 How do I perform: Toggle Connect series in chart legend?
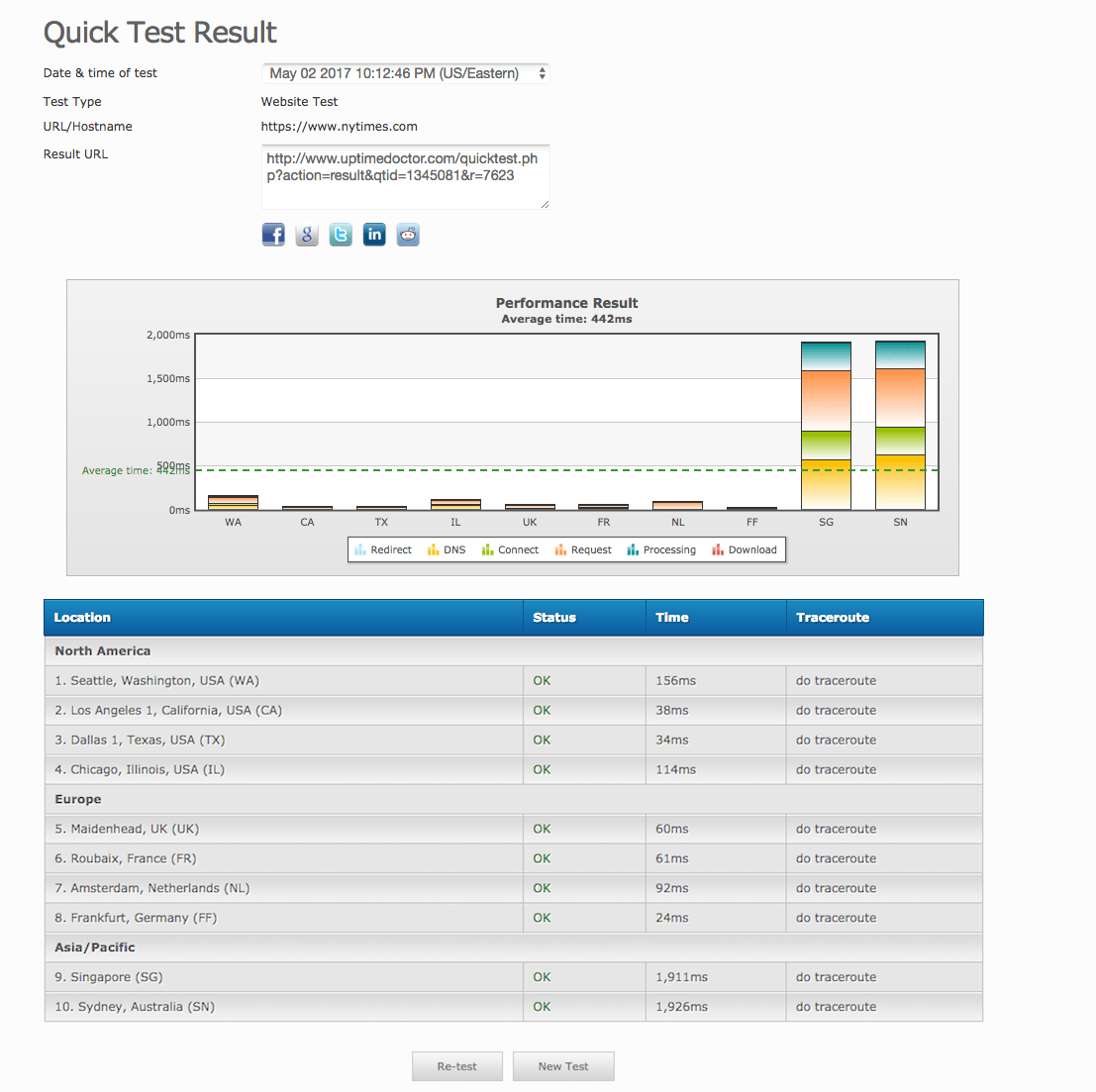510,550
